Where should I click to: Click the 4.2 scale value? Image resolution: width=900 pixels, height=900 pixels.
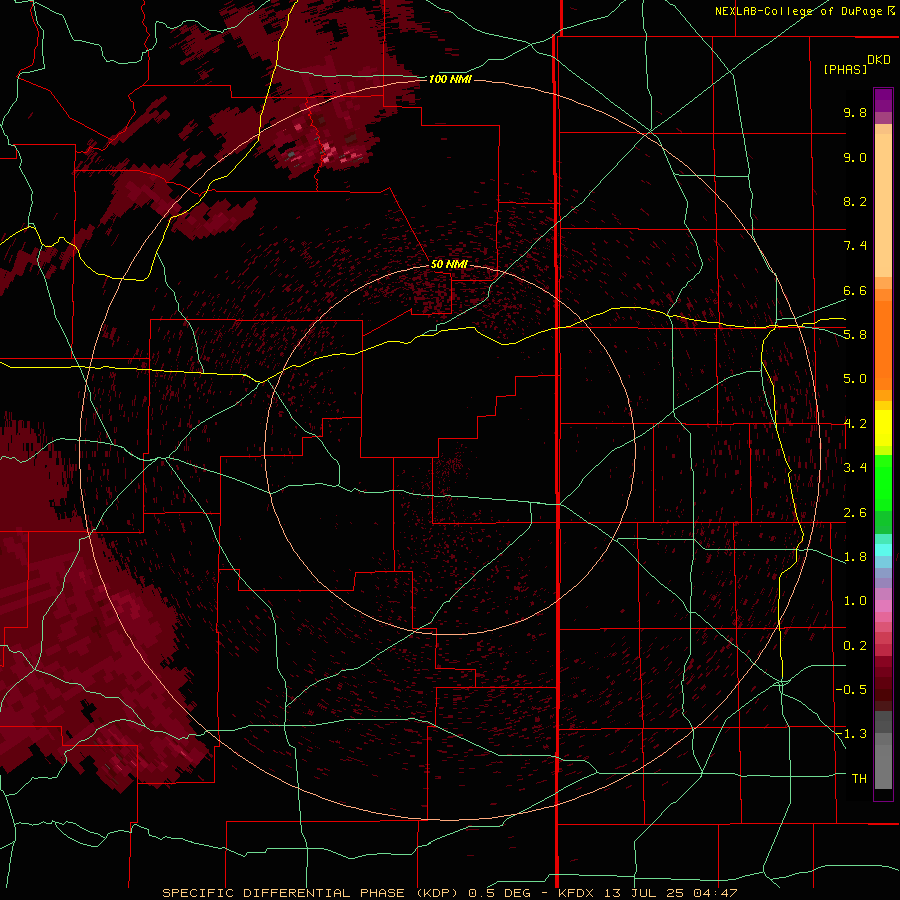[855, 424]
